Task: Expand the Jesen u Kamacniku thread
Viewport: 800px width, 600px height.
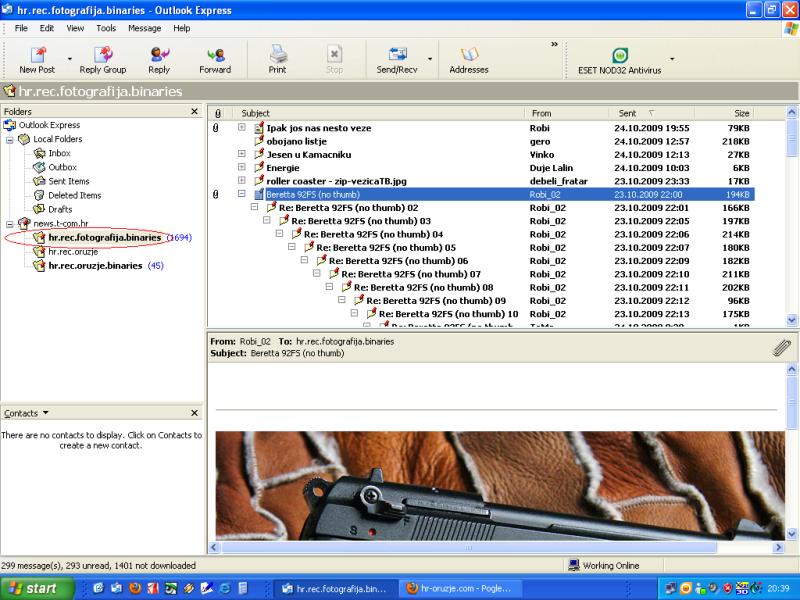Action: coord(242,154)
